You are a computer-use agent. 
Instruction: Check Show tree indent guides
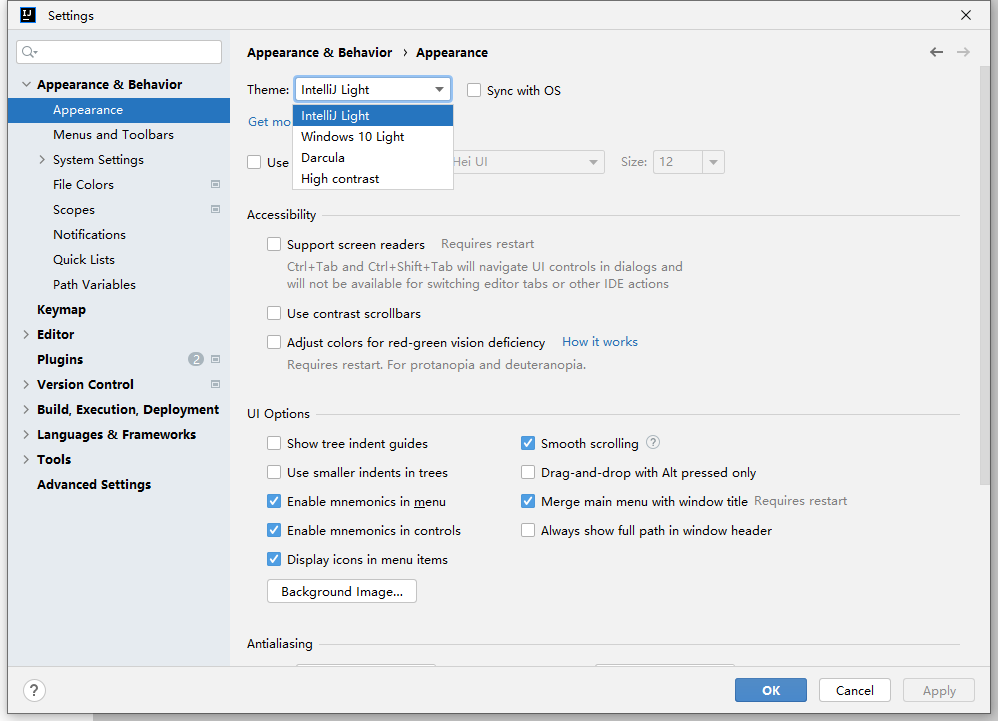coord(274,444)
